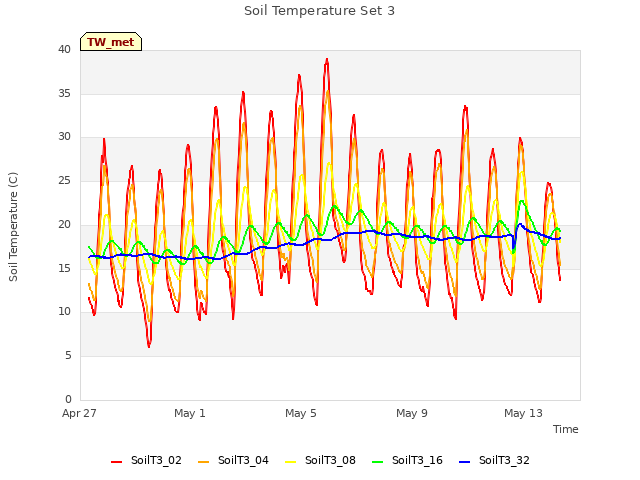Image resolution: width=640 pixels, height=480 pixels.
Task: Click the green SoilT3_16 legend swatch
Action: (378, 462)
